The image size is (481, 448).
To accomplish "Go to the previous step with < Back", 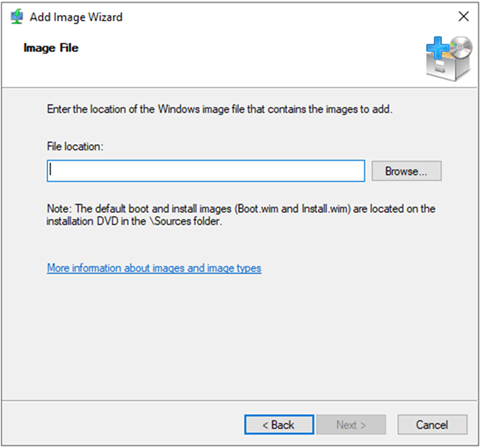I will pyautogui.click(x=279, y=425).
